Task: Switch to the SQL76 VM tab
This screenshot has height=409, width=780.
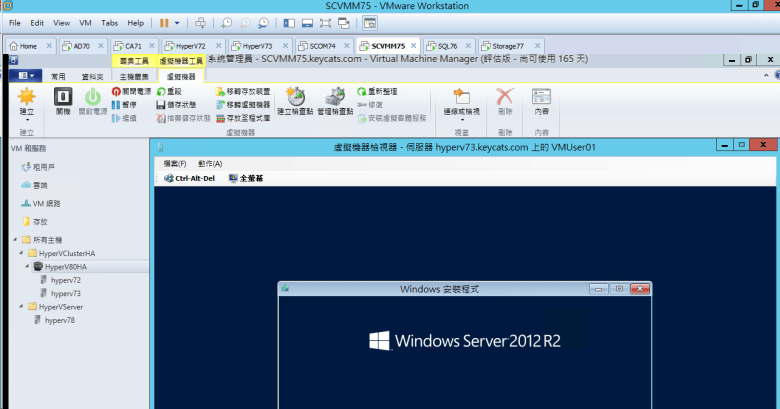Action: [441, 46]
